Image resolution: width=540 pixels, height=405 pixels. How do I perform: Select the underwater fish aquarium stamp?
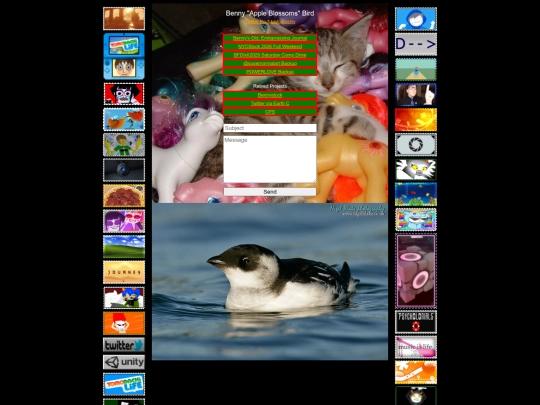click(x=416, y=195)
